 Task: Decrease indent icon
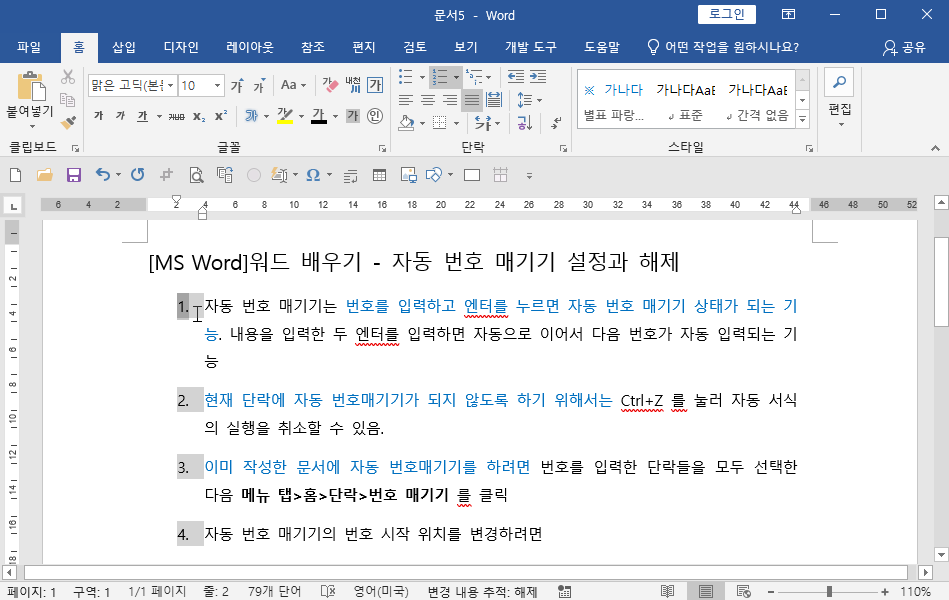point(516,76)
